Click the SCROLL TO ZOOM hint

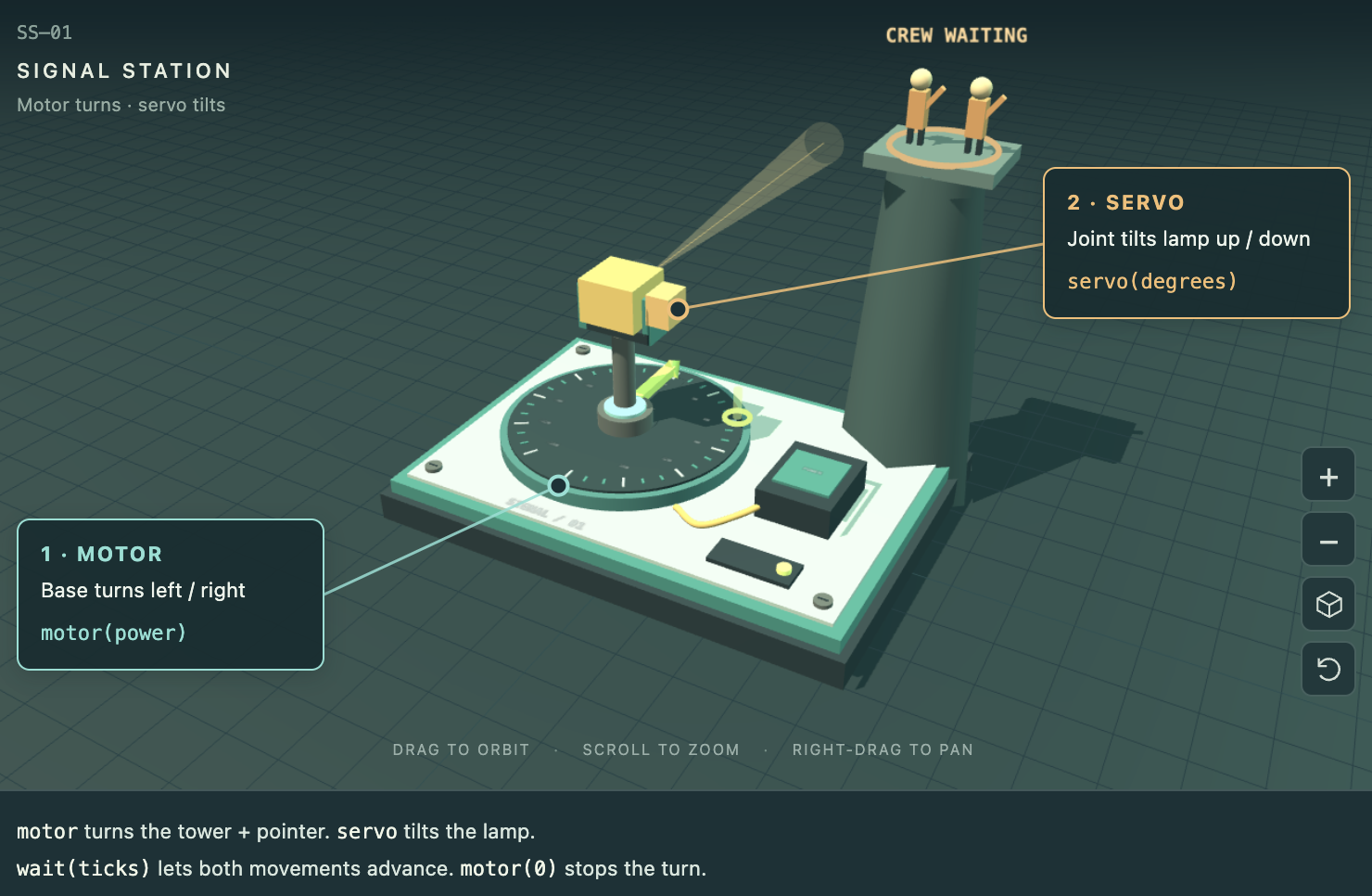tap(661, 749)
